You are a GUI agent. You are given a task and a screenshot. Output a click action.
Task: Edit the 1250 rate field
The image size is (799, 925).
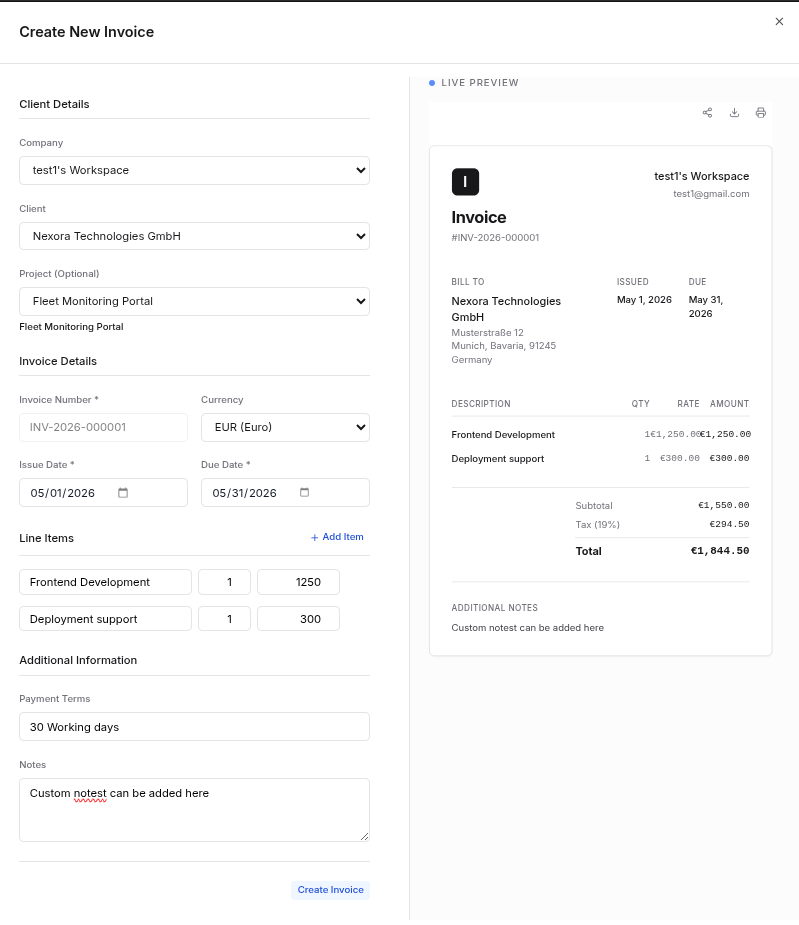(x=298, y=582)
